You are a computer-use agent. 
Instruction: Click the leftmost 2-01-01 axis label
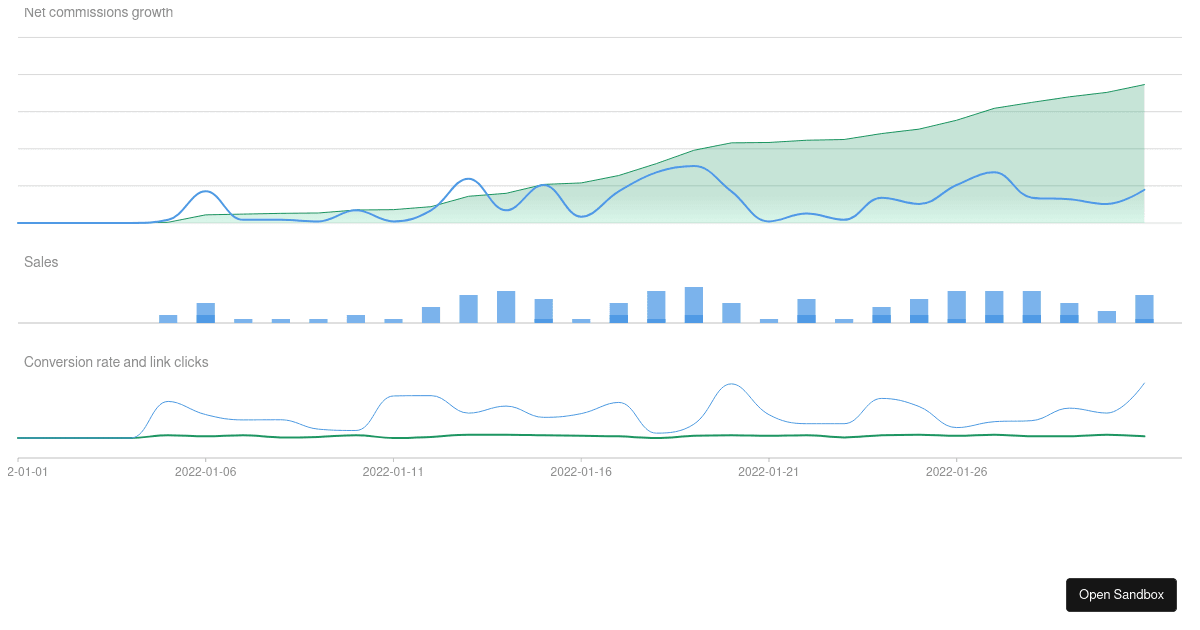pyautogui.click(x=27, y=471)
